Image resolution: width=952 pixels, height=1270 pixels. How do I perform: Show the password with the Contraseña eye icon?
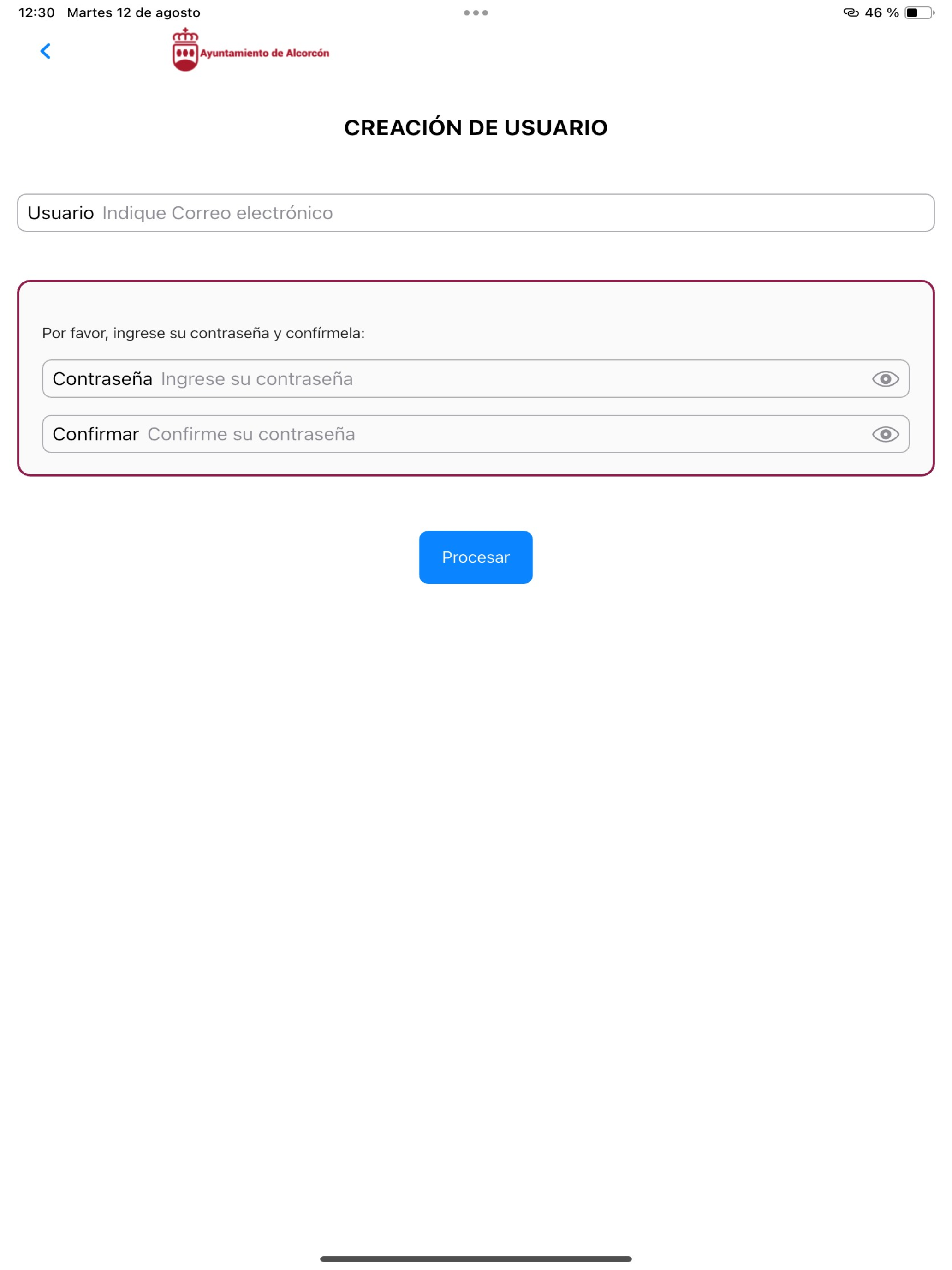pyautogui.click(x=885, y=379)
